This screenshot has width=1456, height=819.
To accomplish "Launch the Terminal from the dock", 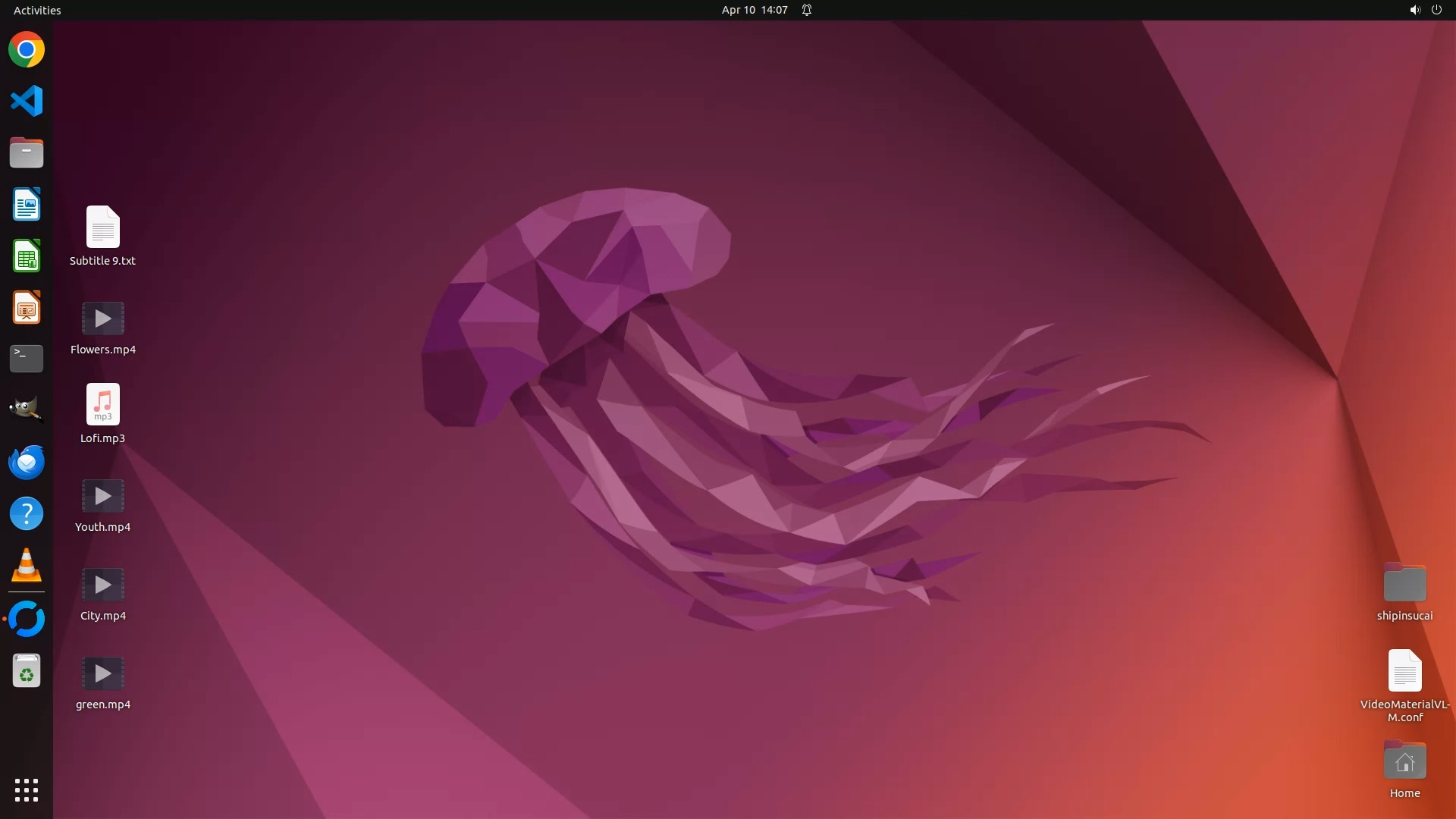I will pos(27,359).
